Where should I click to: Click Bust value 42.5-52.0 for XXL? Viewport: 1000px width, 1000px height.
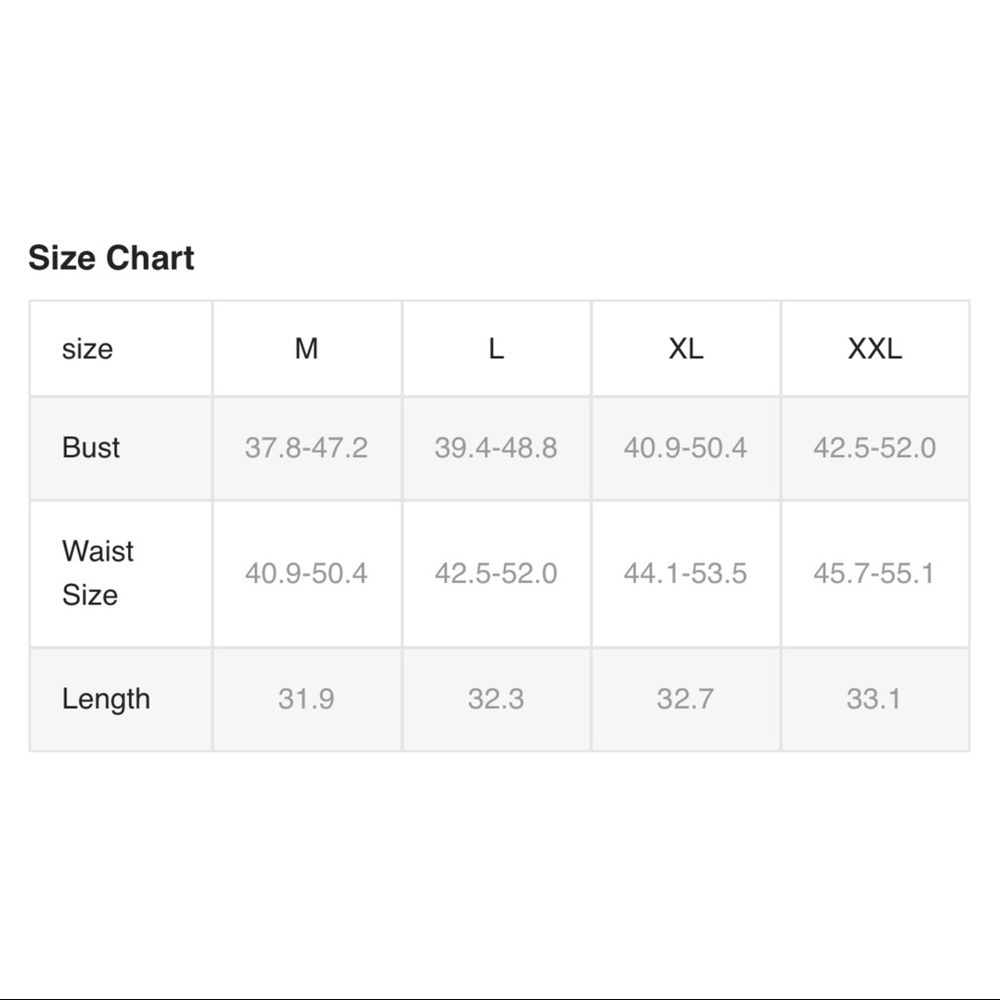coord(874,447)
